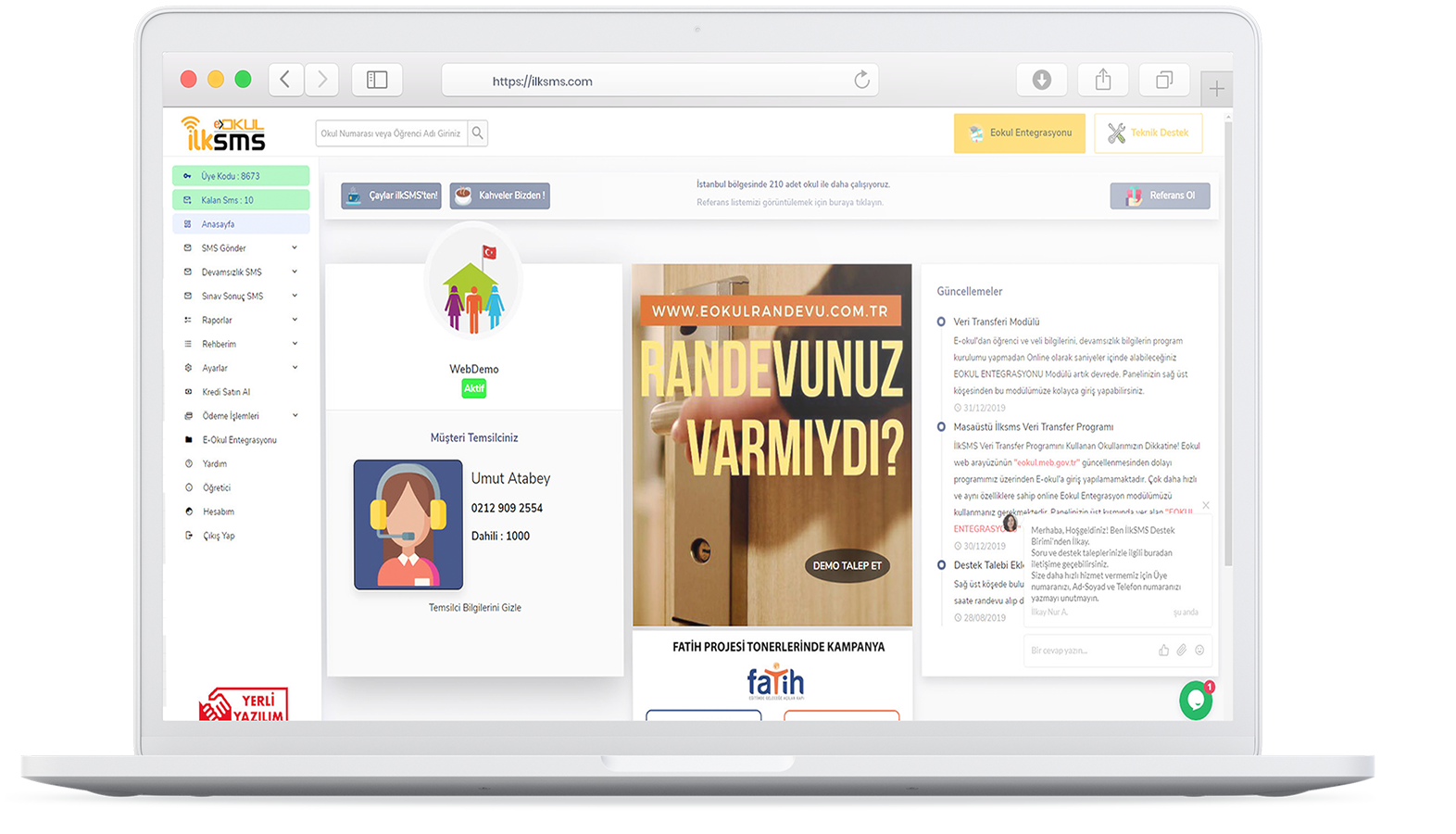Click the phone number 0212 909 2554
Viewport: 1456px width, 834px height.
(x=507, y=508)
